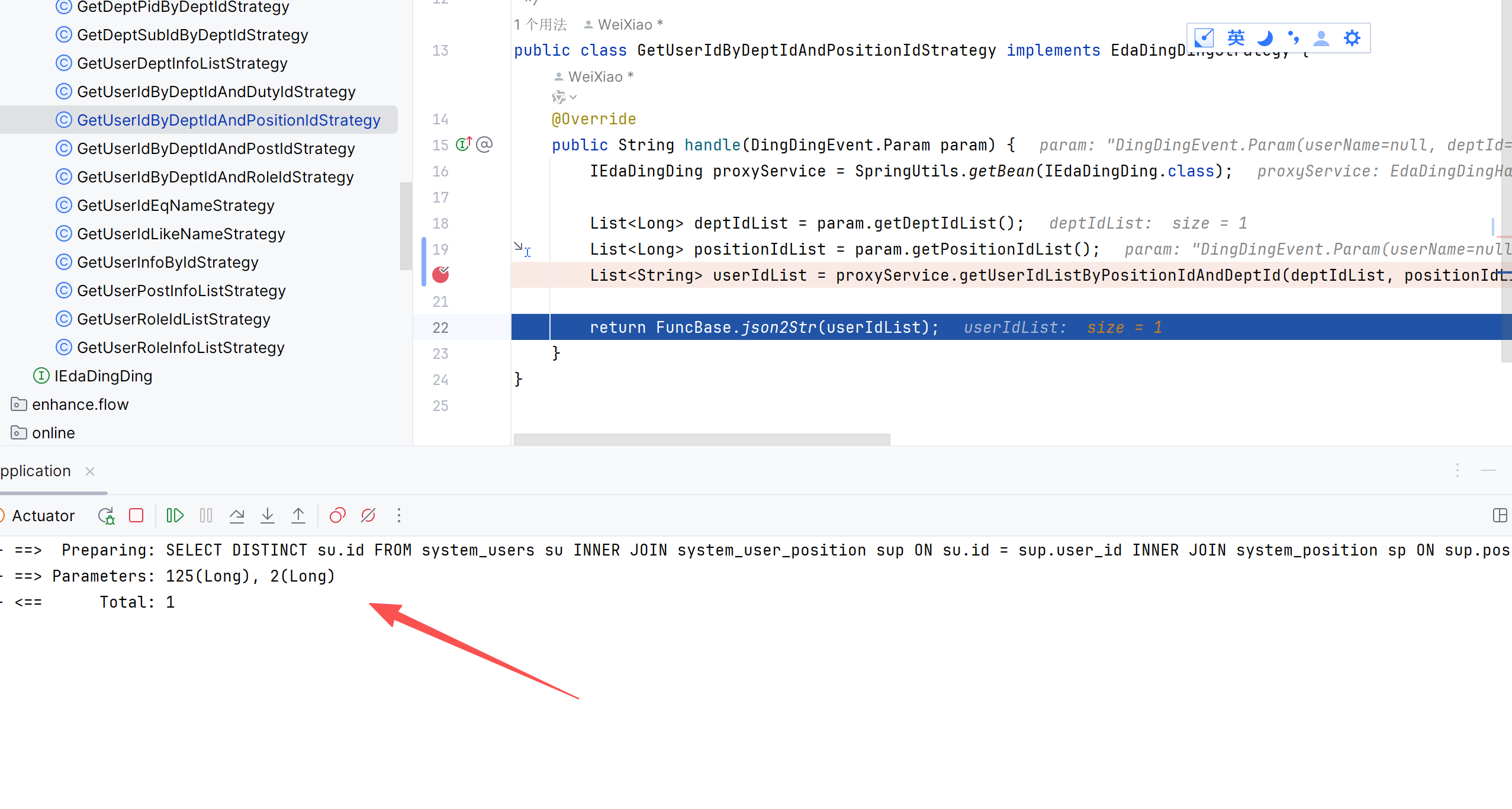
Task: Step into the current line
Action: click(x=268, y=515)
